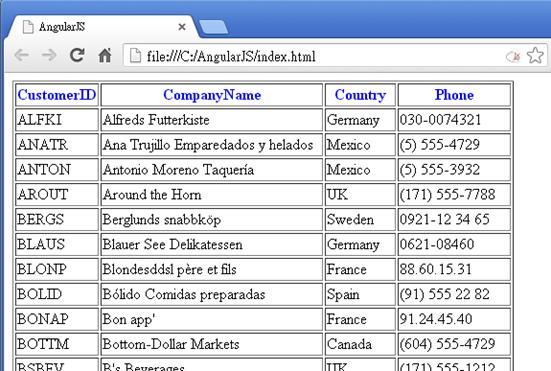Screen dimensions: 551x371
Task: Click the Bon app' company cell
Action: click(212, 319)
